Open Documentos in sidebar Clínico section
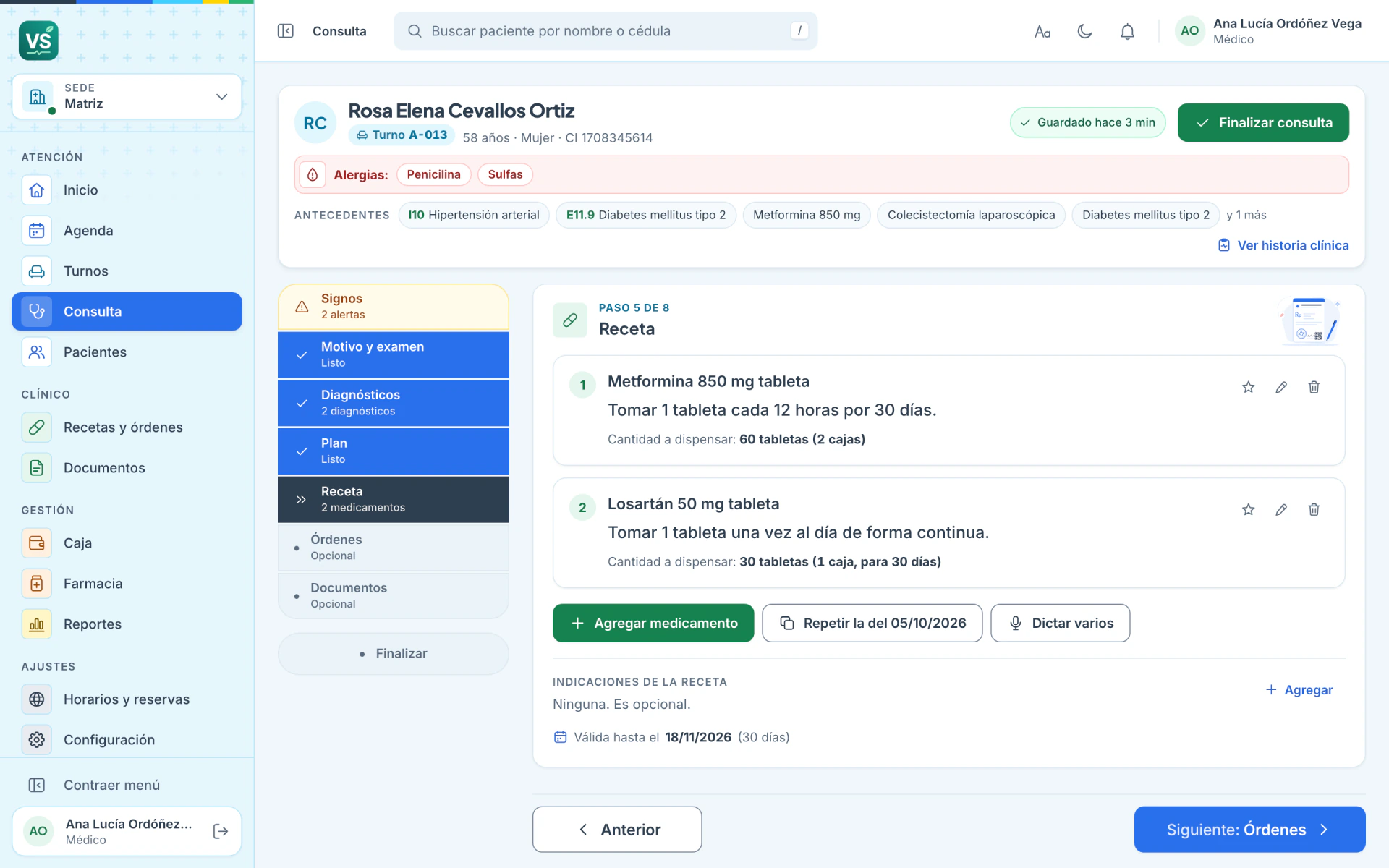Image resolution: width=1389 pixels, height=868 pixels. (127, 468)
